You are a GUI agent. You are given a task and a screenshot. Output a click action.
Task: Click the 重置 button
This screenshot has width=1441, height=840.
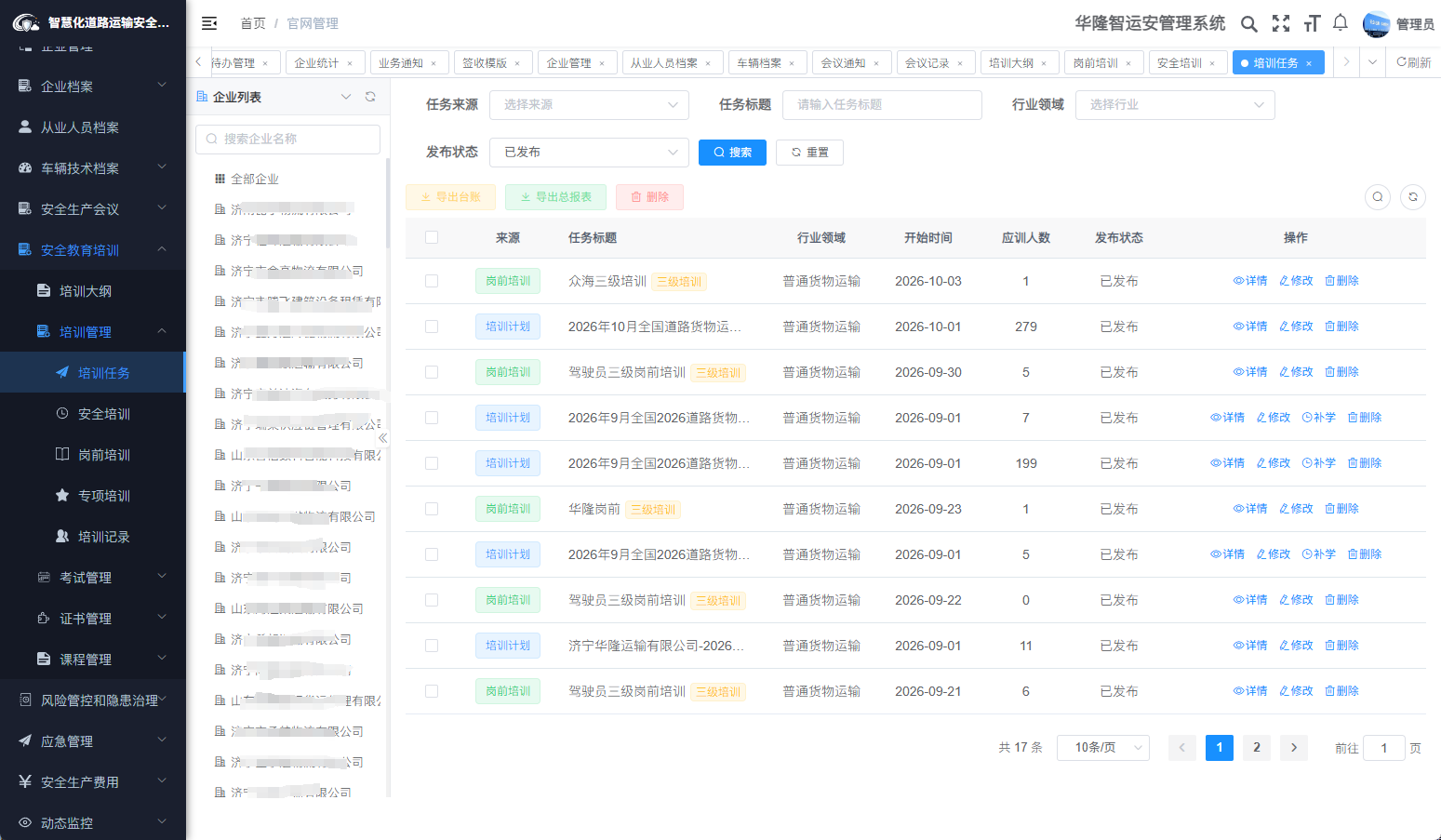click(809, 153)
